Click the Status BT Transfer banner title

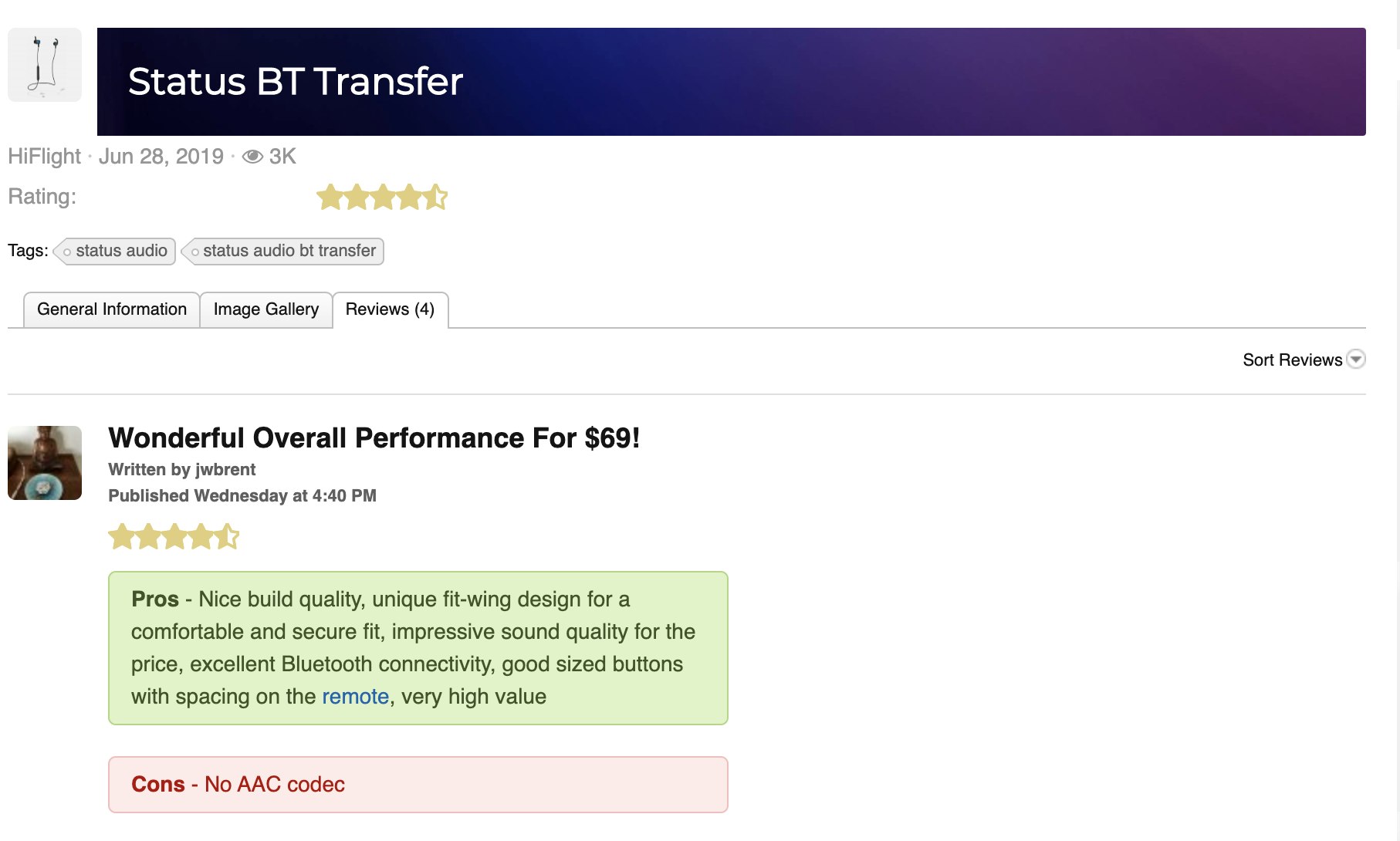tap(296, 82)
